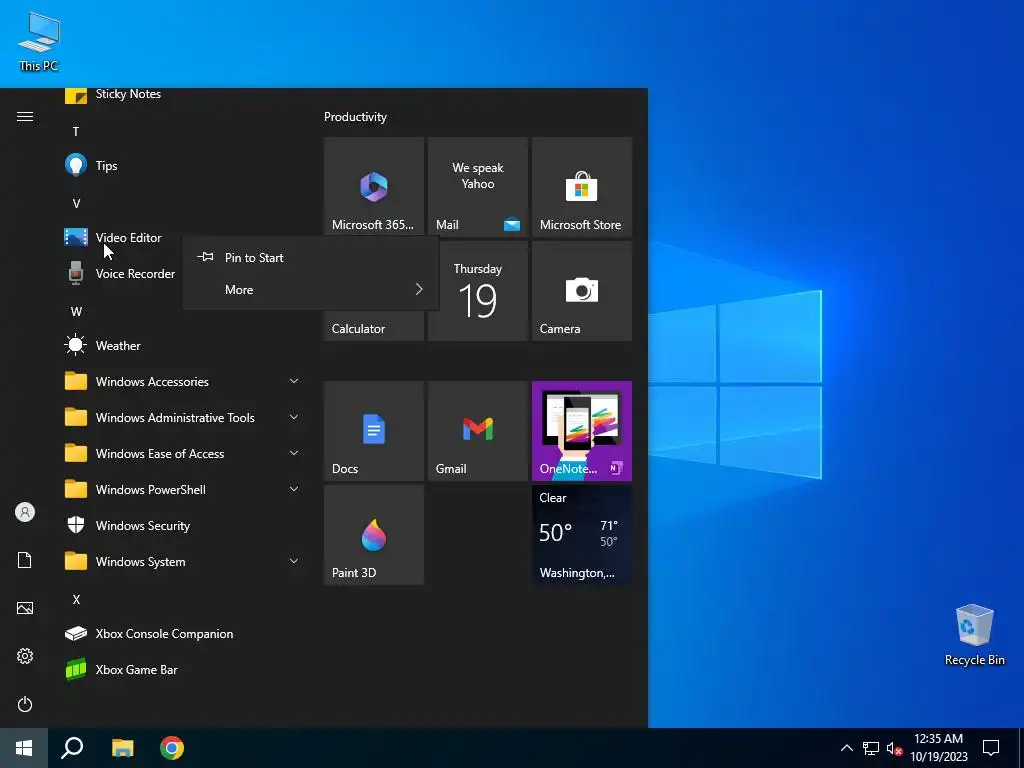The image size is (1024, 768).
Task: Click the letter V section header
Action: point(76,204)
